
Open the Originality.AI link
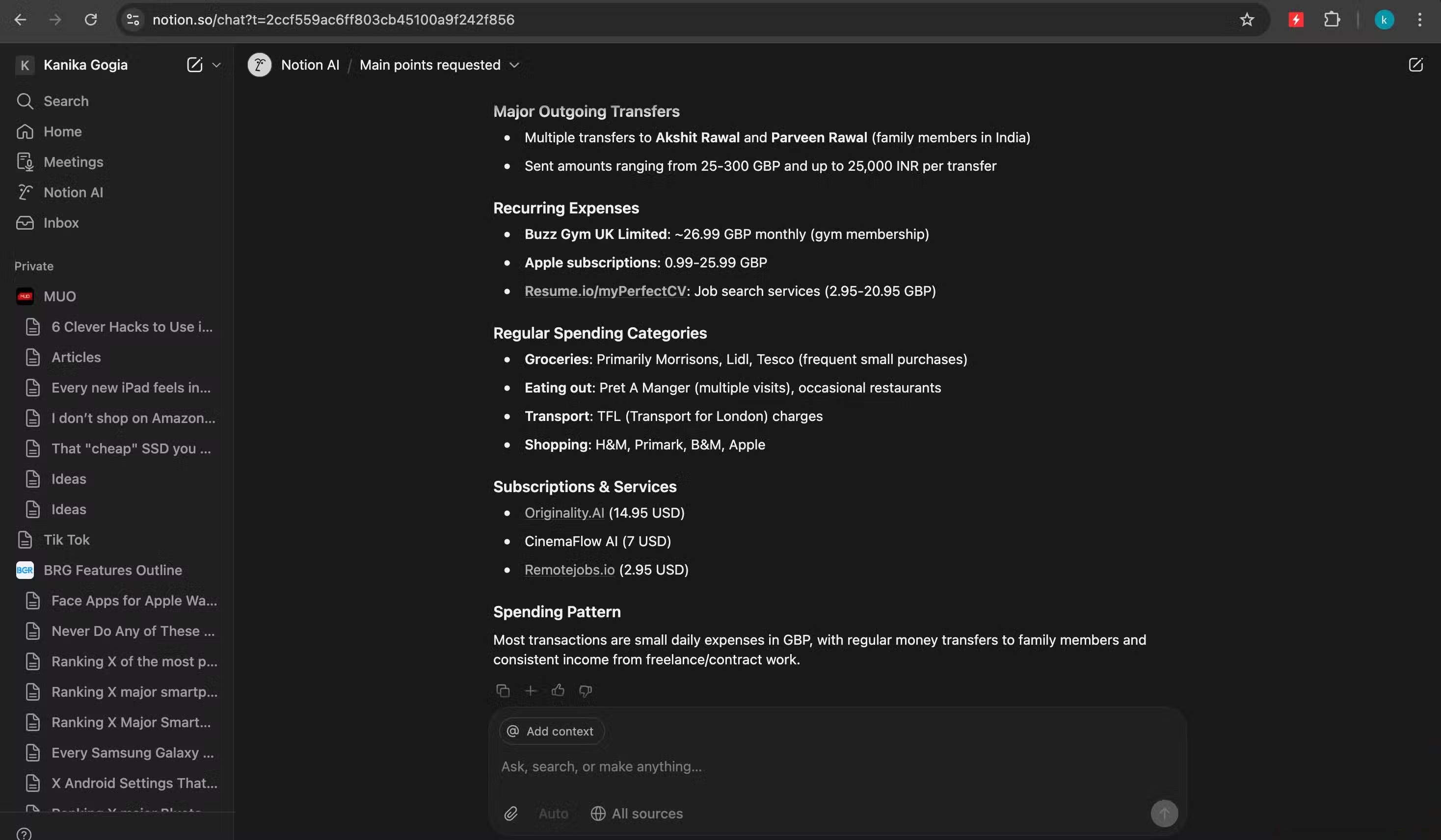point(564,513)
